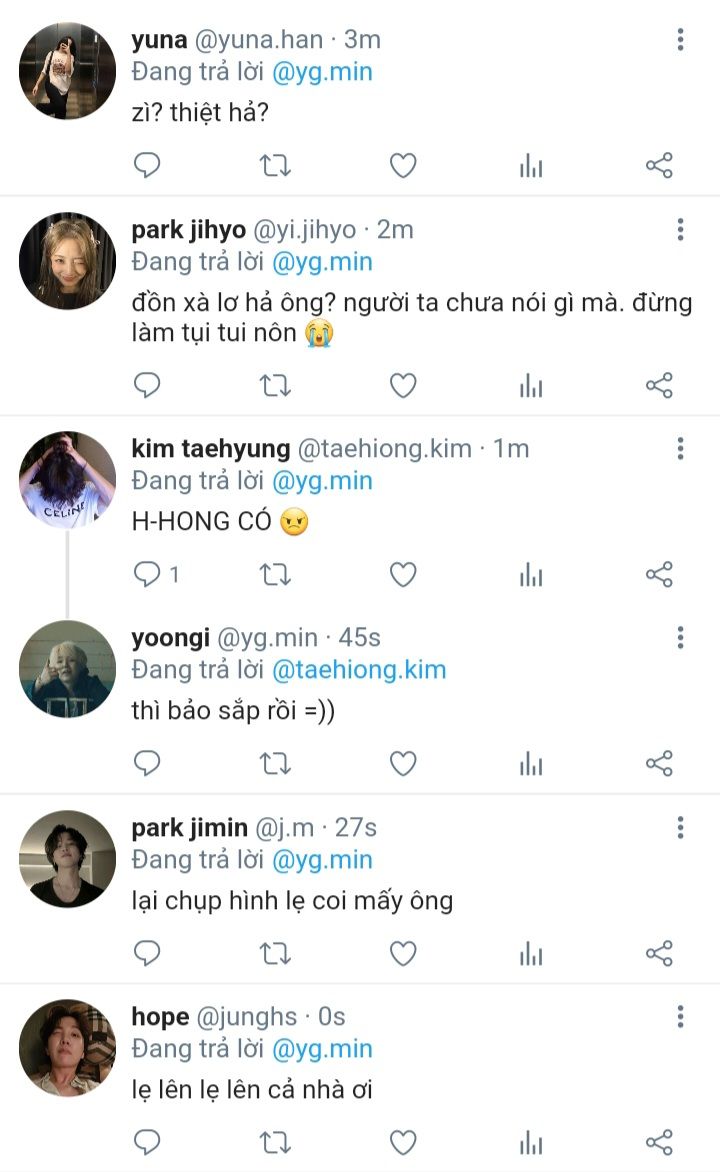Open kim taehyung's profile picture
The height and width of the screenshot is (1172, 720).
coord(68,480)
